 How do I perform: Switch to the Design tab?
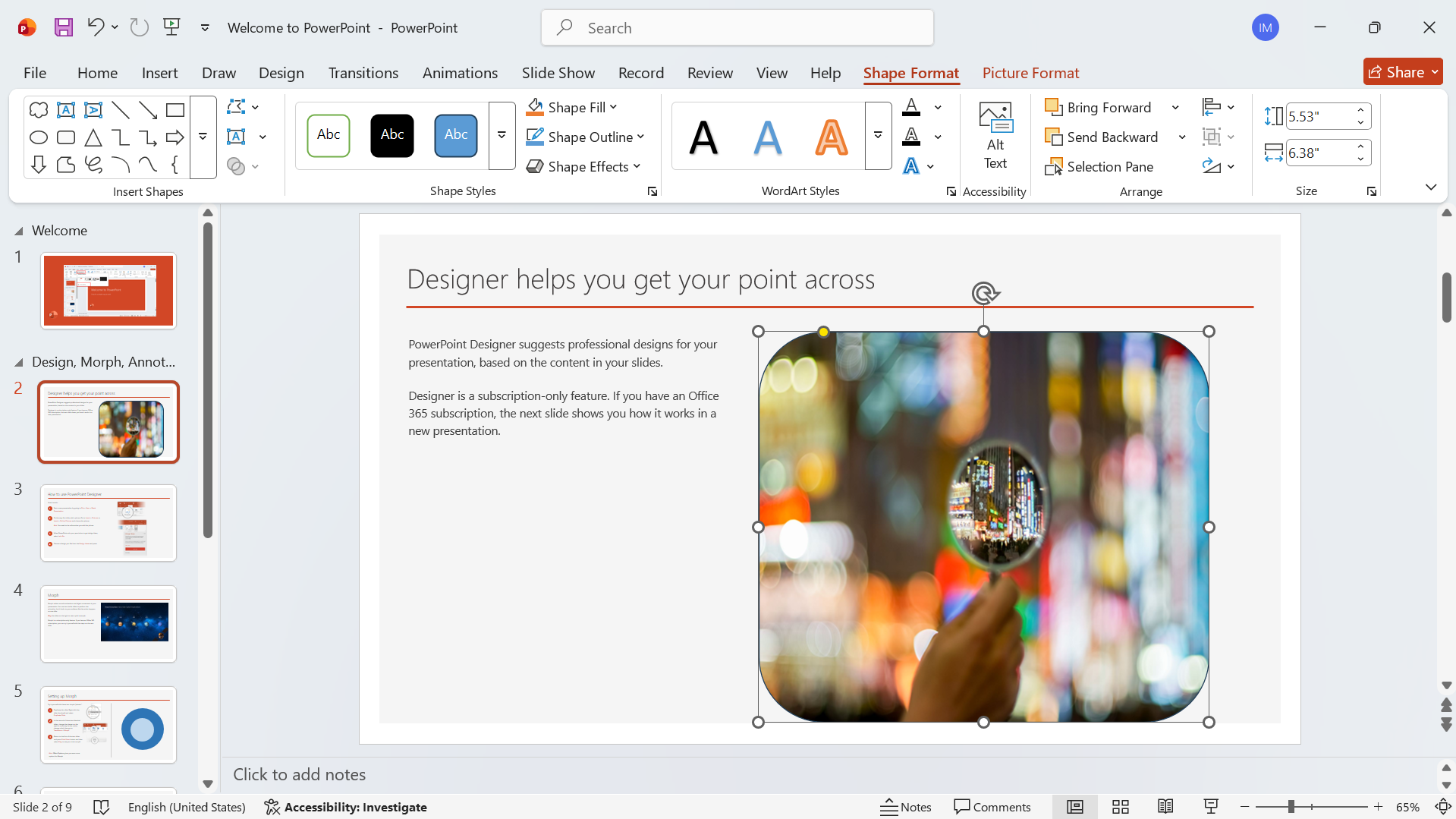pos(281,73)
